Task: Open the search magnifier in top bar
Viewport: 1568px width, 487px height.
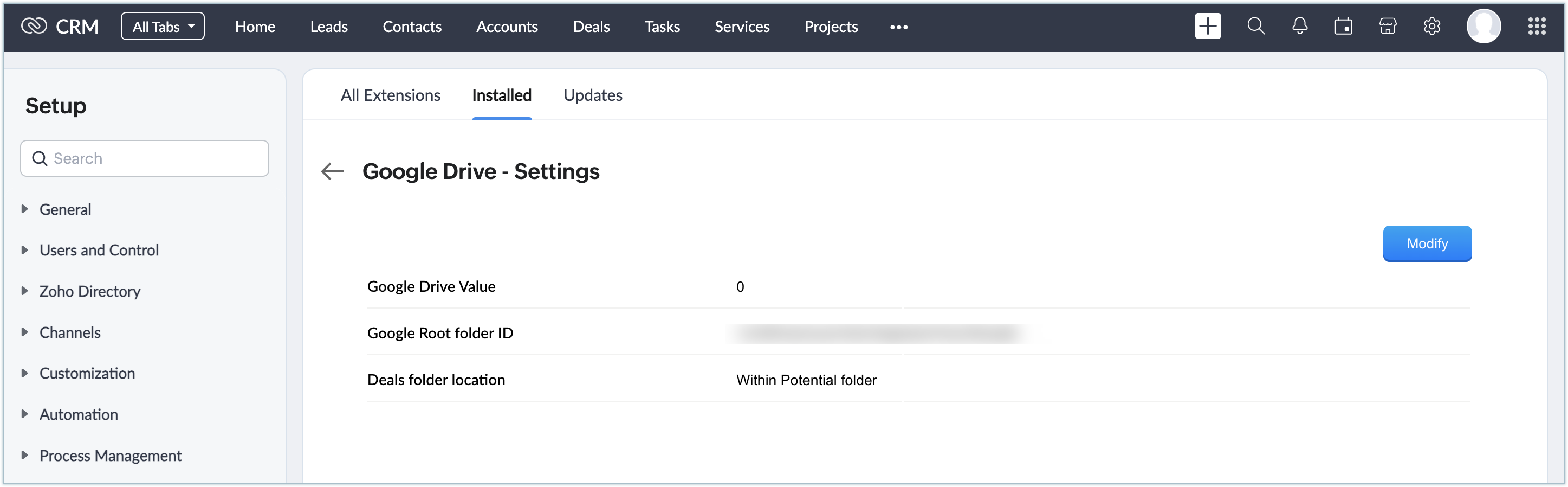Action: 1255,26
